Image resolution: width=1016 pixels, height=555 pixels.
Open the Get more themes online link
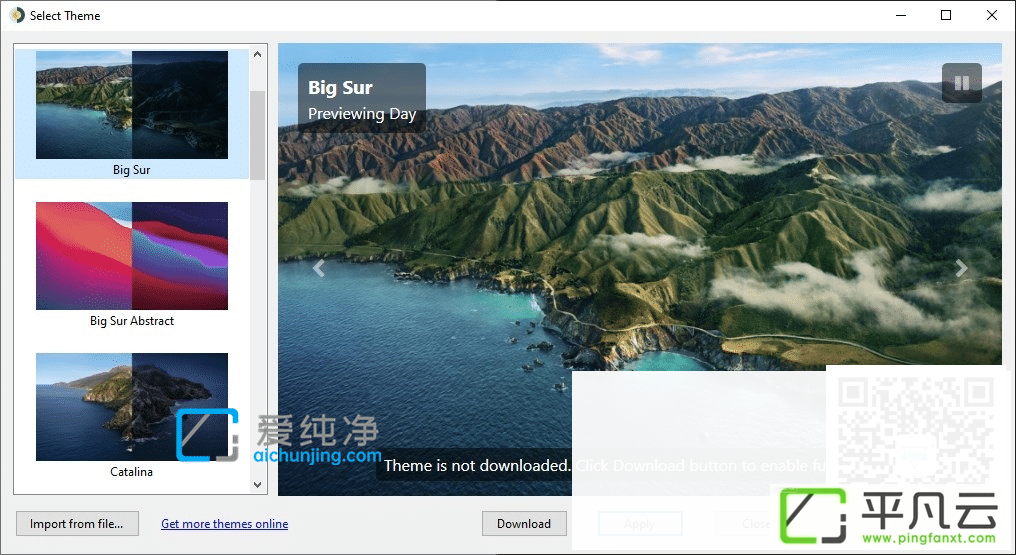click(224, 524)
